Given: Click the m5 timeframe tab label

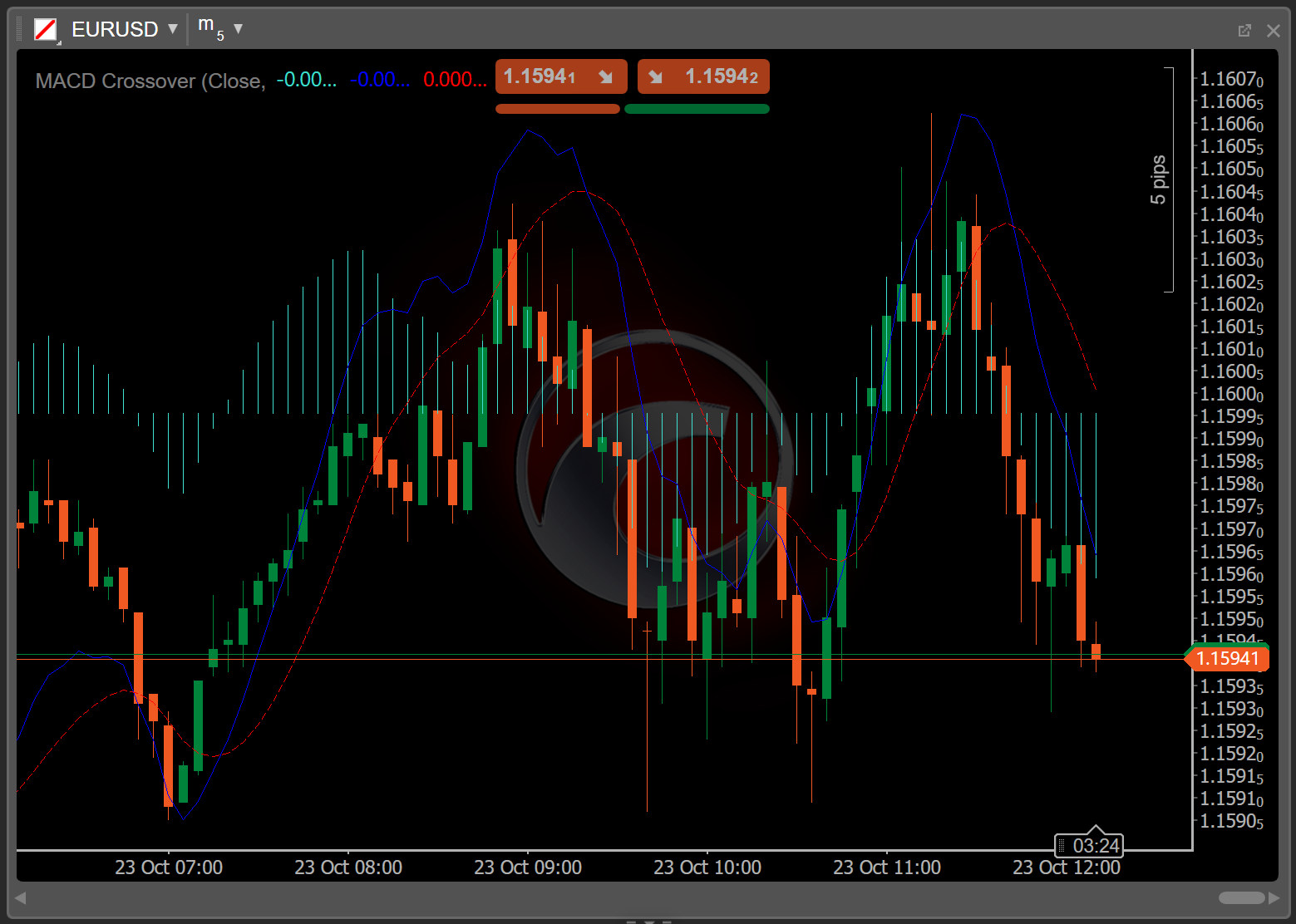Looking at the screenshot, I should (x=209, y=27).
